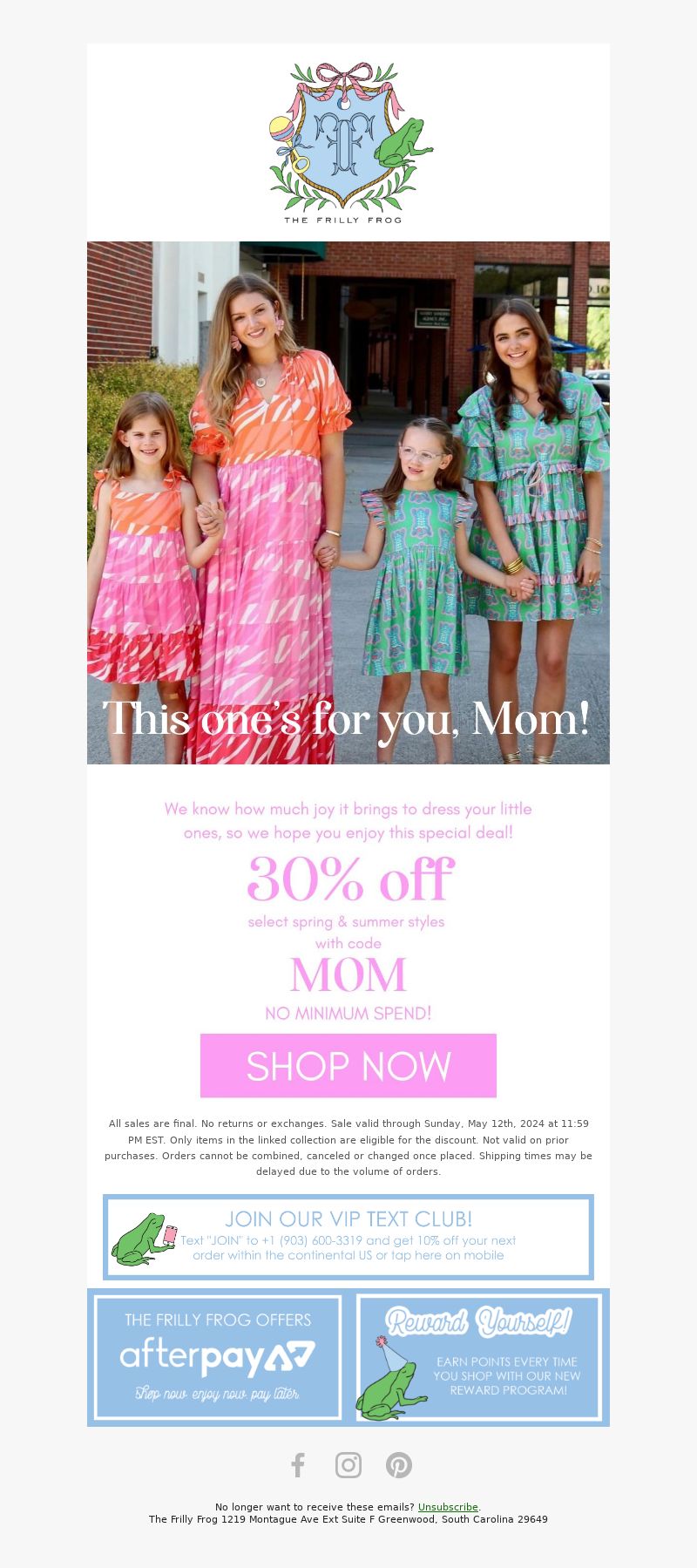Open the Facebook social icon
This screenshot has height=1568, width=697.
coord(298,1465)
